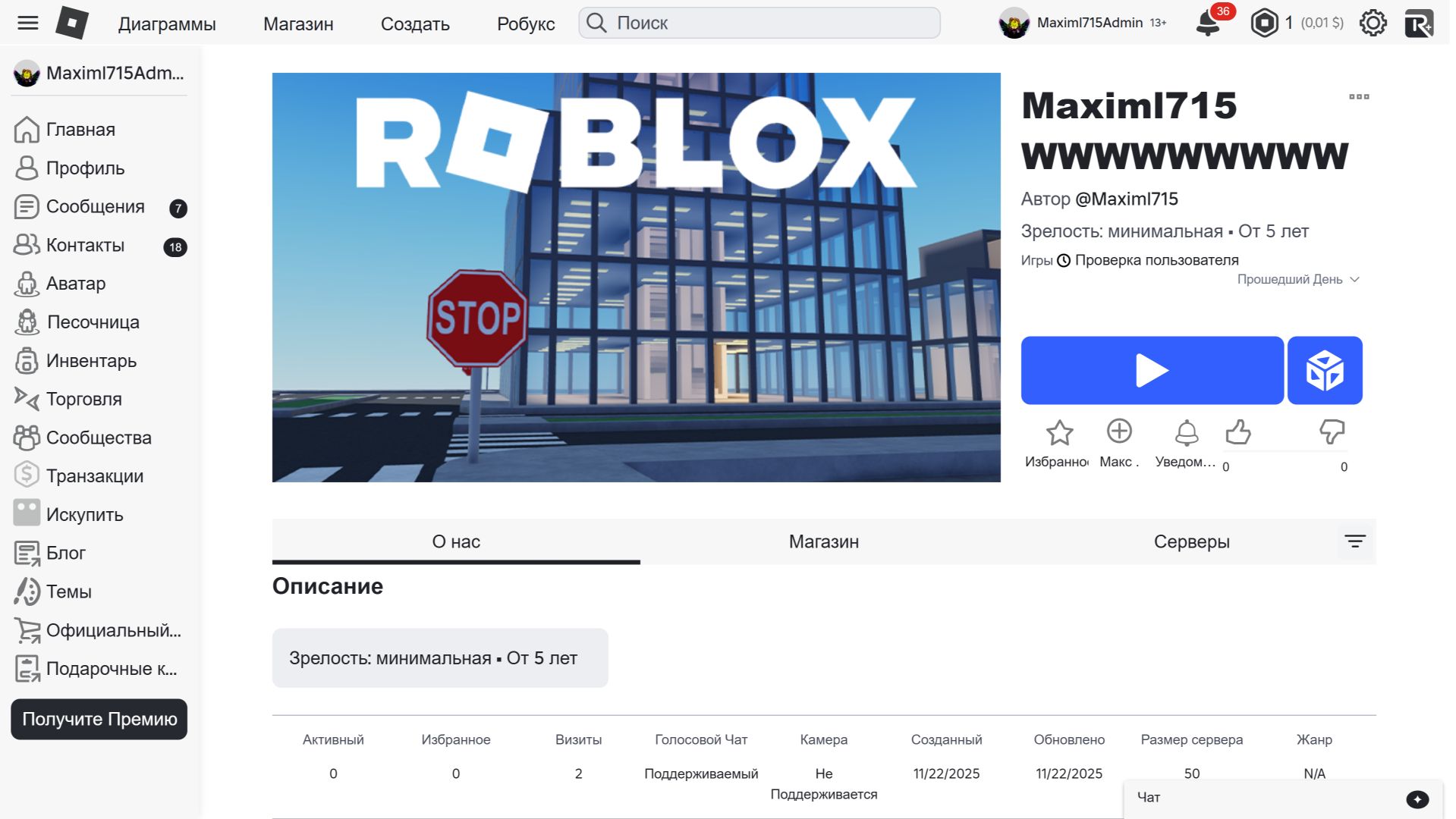Click the Песочница sandbox icon
1456x819 pixels.
(x=27, y=322)
